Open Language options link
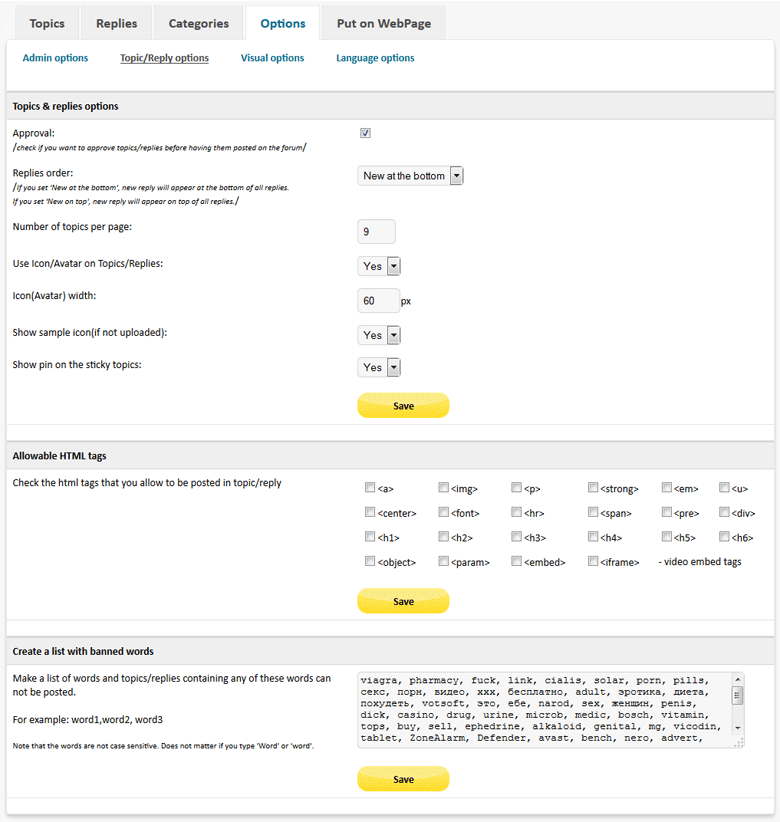The image size is (780, 822). [375, 58]
